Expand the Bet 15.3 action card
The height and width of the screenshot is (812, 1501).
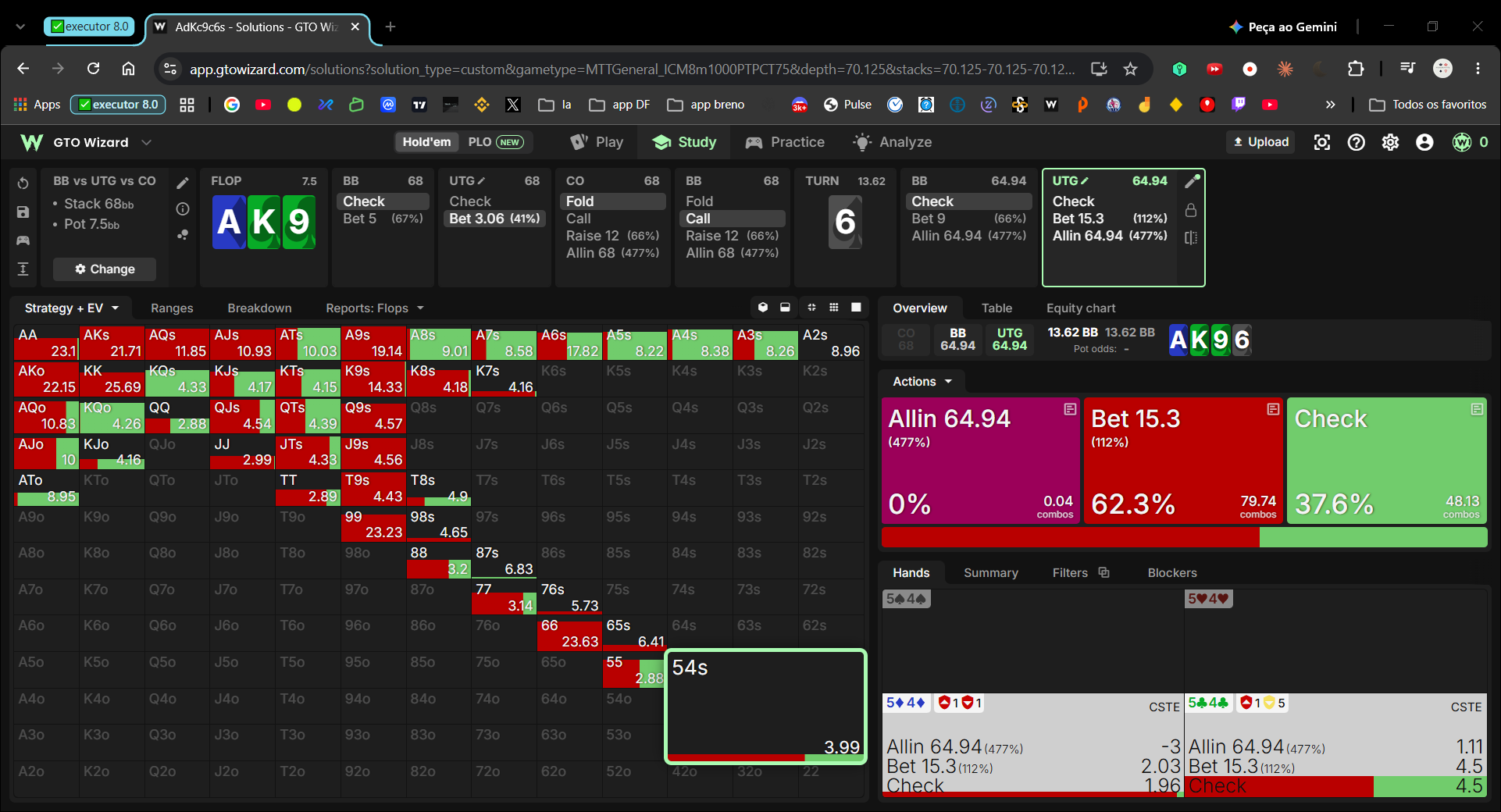tap(1273, 409)
